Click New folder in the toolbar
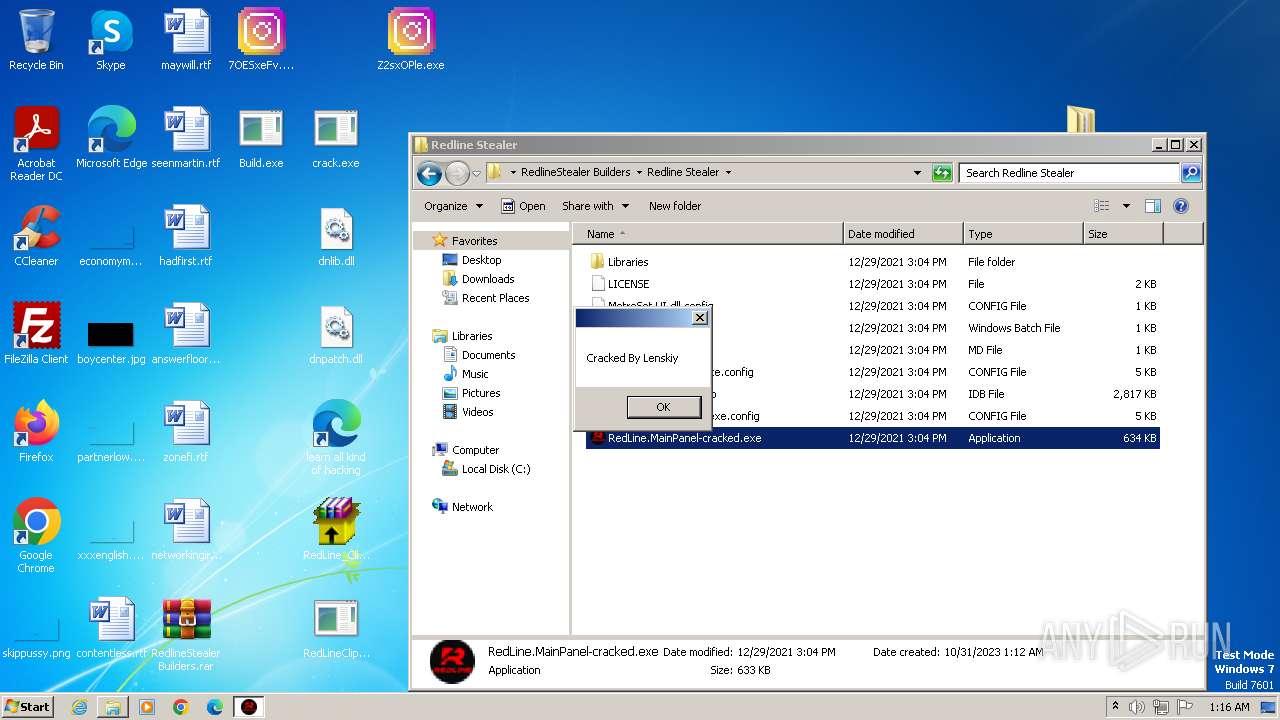Screen dimensions: 1280x720 675,206
